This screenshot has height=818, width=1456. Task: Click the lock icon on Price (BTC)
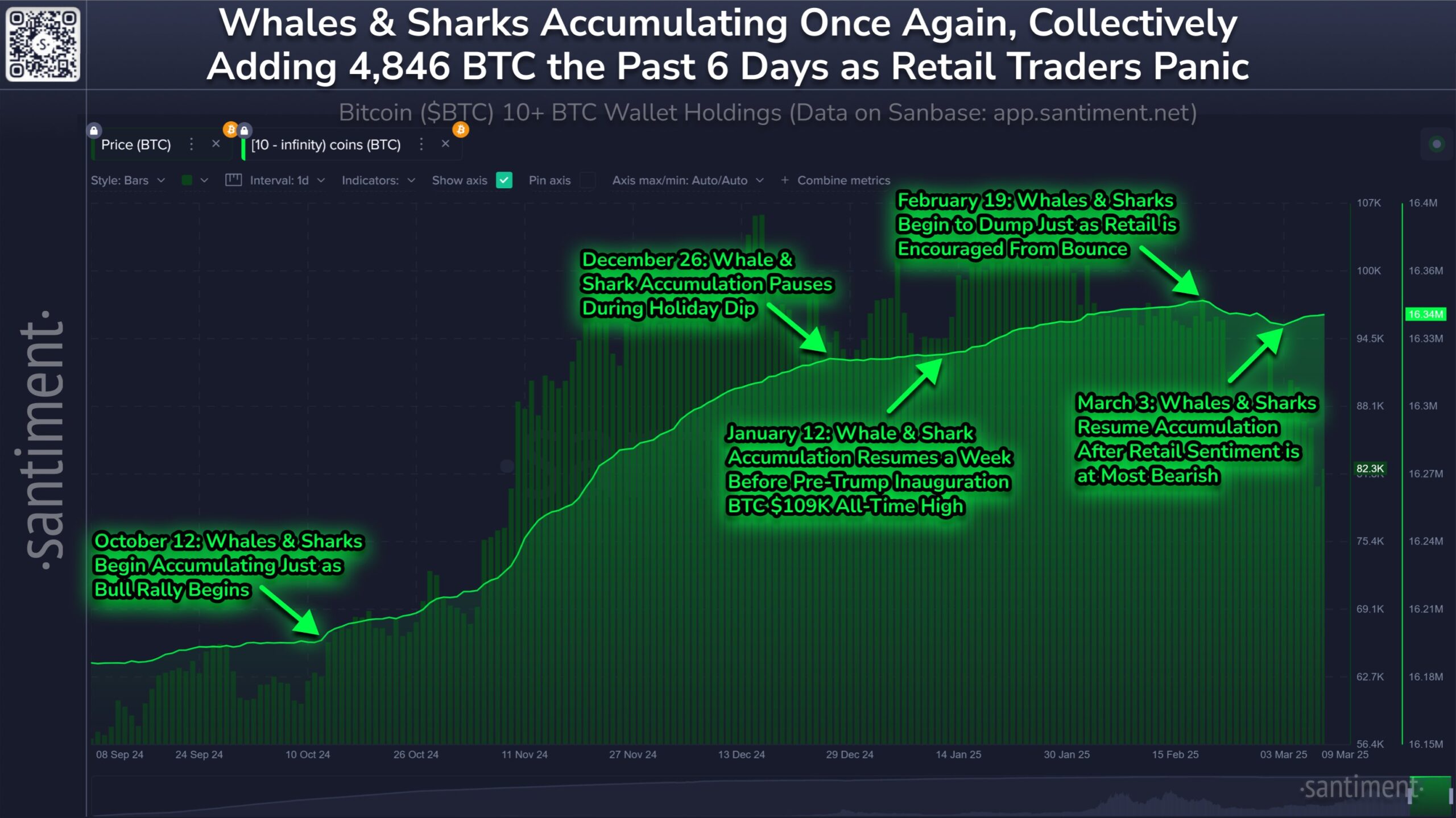[94, 131]
